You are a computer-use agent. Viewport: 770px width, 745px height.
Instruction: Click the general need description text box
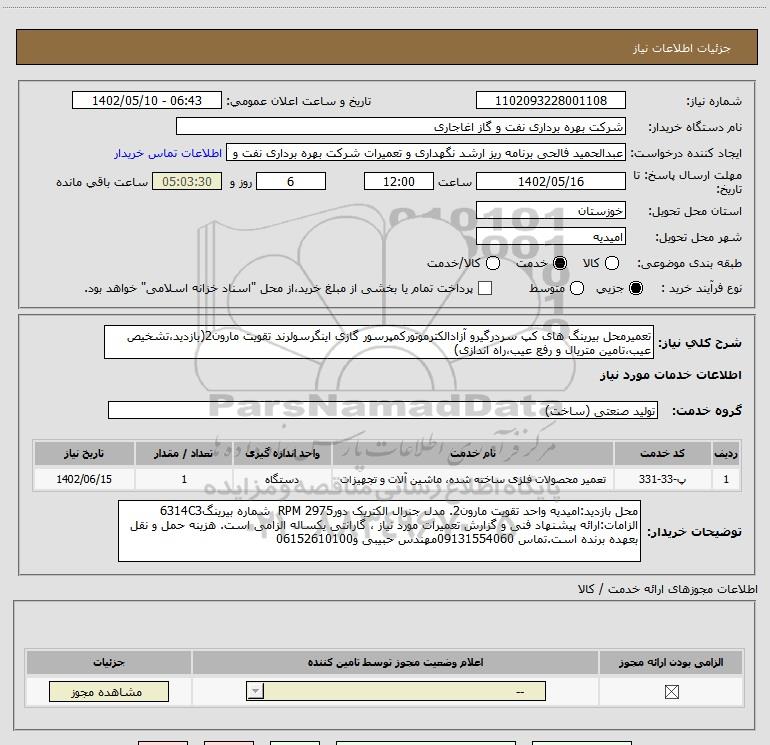(x=379, y=342)
